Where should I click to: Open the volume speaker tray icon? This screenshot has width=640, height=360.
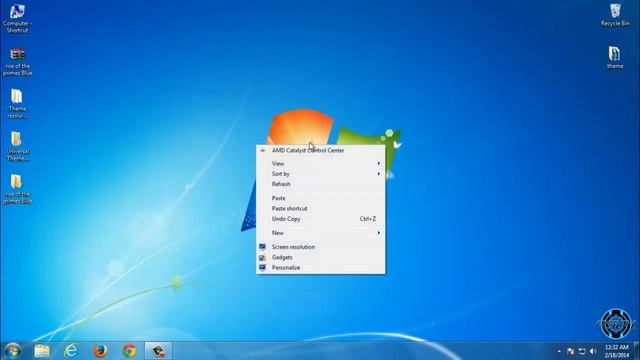pyautogui.click(x=593, y=351)
